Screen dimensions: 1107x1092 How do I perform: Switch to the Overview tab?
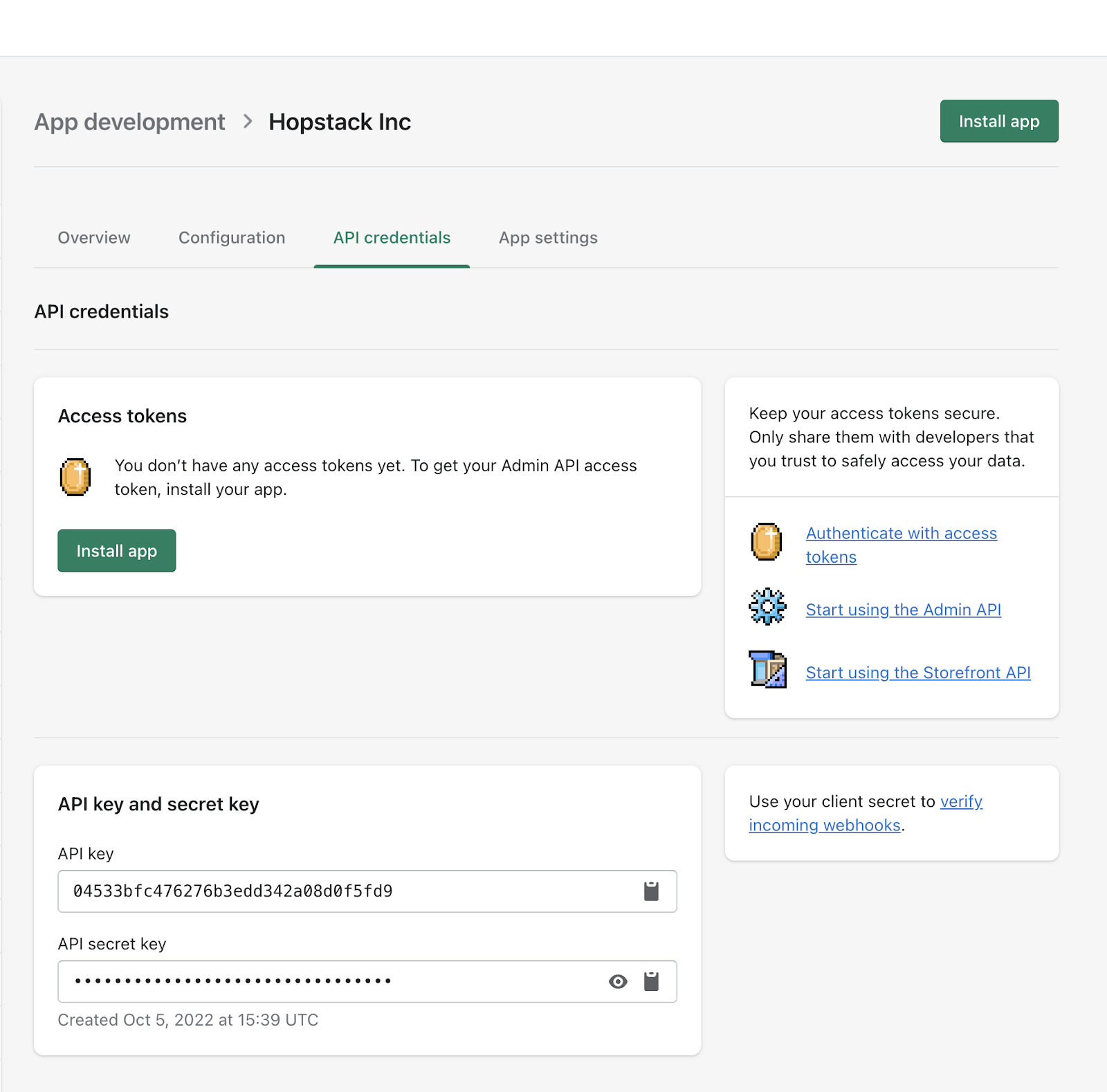(93, 237)
